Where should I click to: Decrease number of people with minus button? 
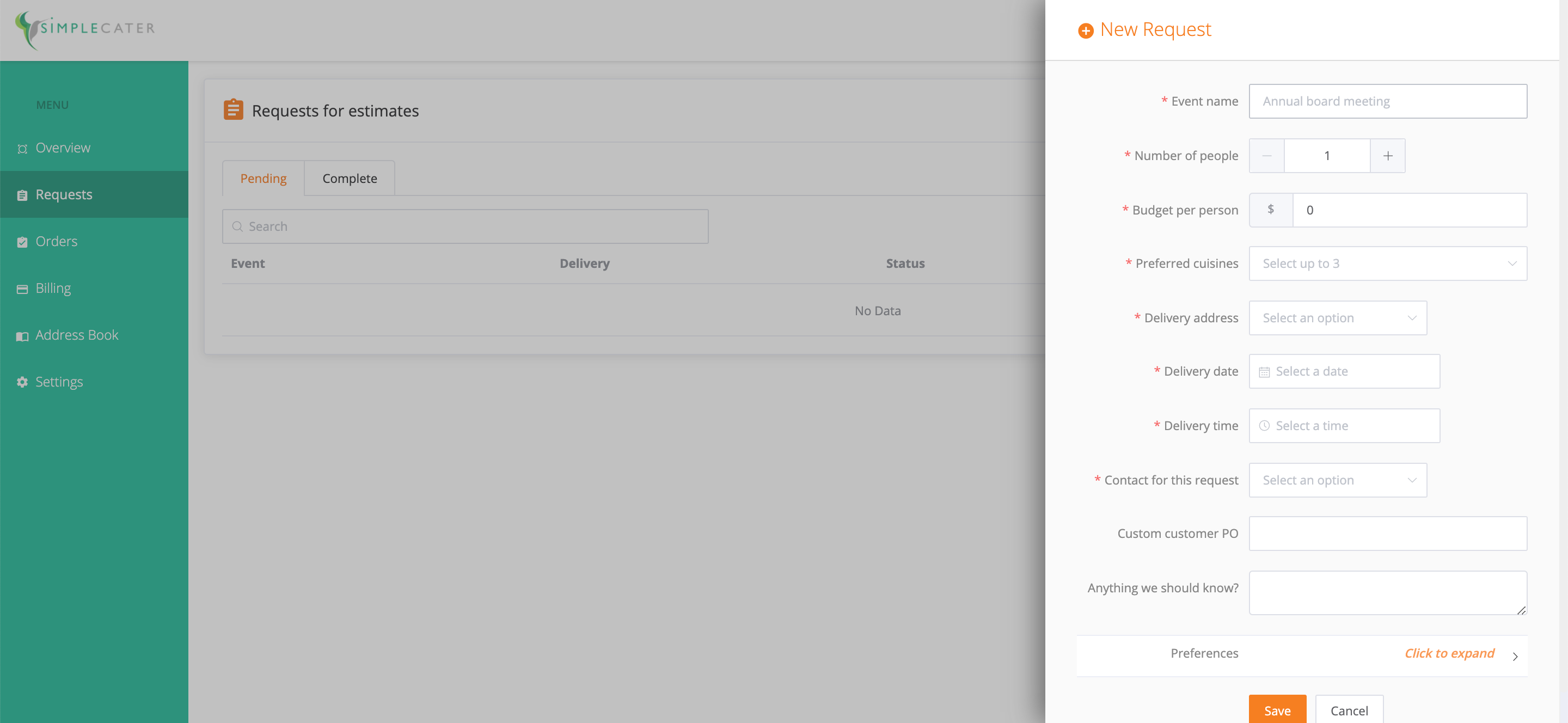coord(1267,156)
